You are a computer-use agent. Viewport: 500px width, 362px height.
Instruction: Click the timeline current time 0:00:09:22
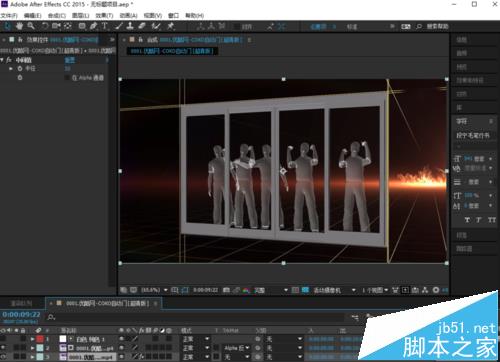[21, 314]
